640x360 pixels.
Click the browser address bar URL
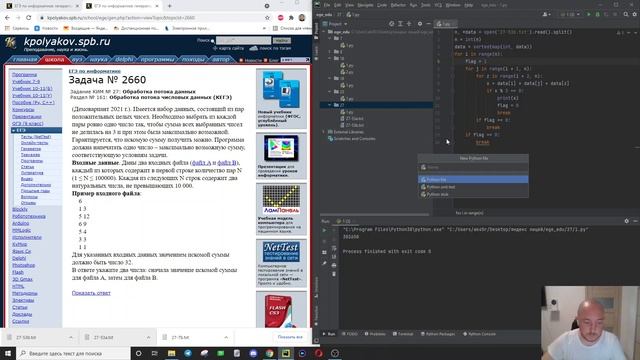(121, 18)
